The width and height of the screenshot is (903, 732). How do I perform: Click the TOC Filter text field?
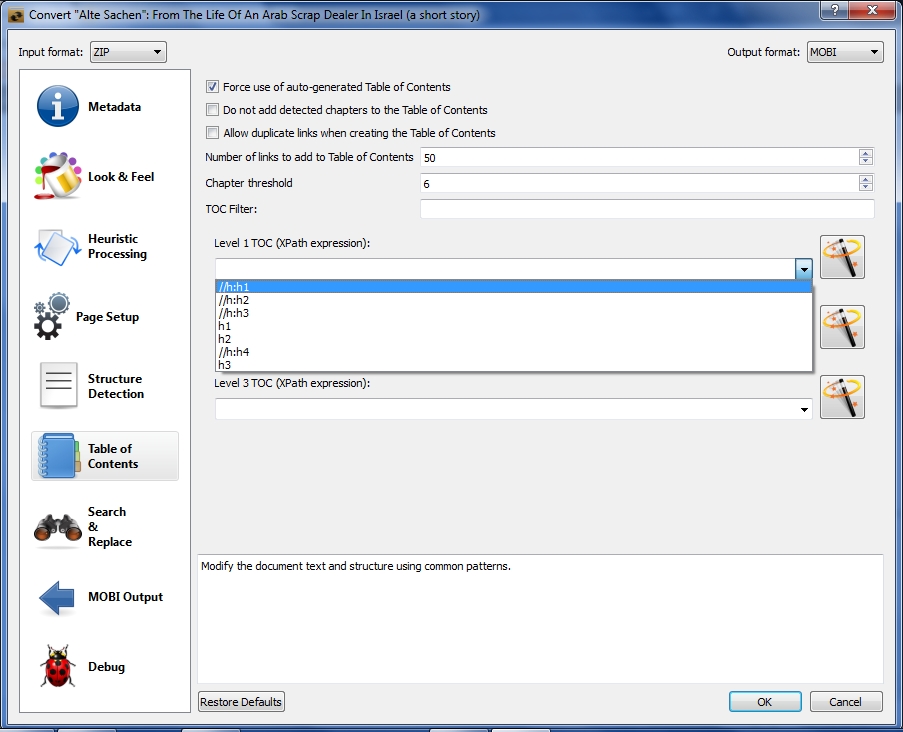(647, 209)
